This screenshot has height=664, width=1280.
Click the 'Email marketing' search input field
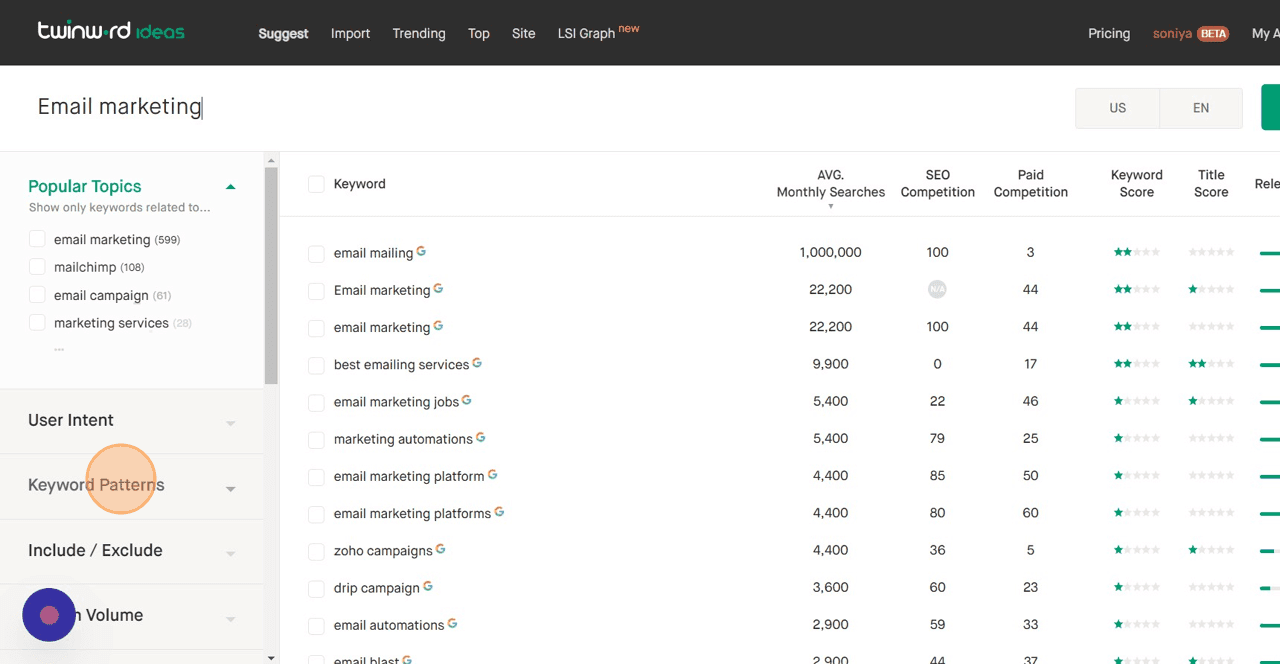[x=119, y=106]
